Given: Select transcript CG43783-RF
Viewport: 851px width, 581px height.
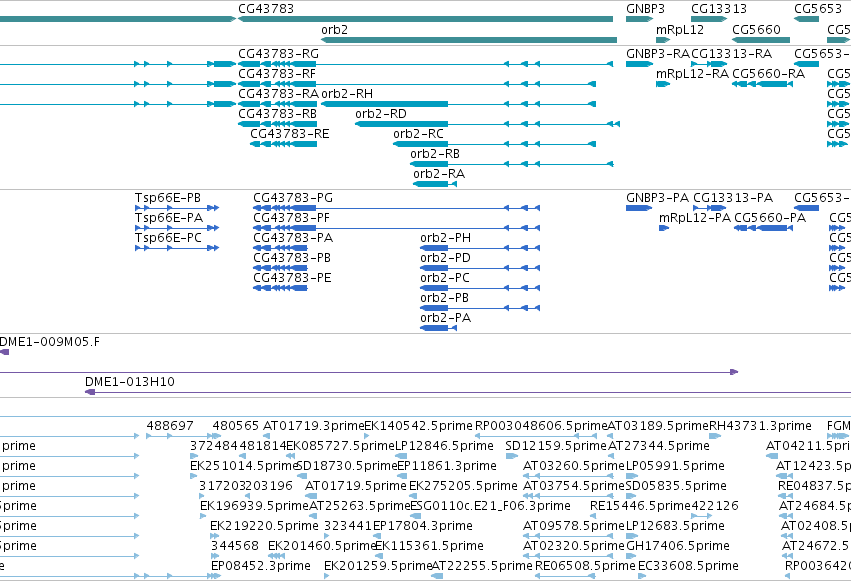Looking at the screenshot, I should pos(277,74).
